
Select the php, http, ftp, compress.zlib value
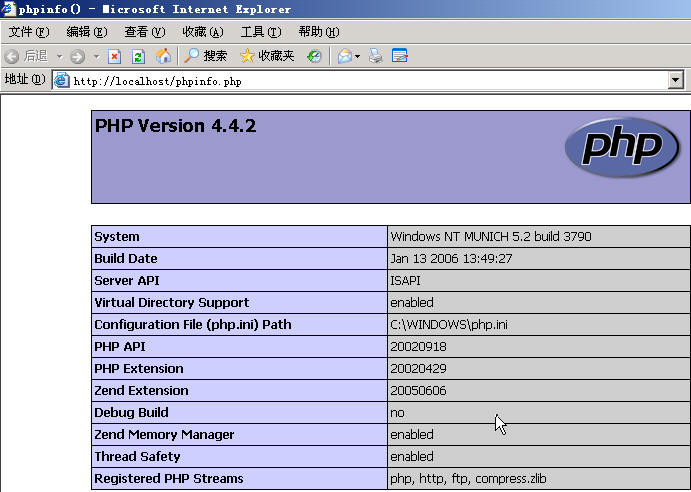[468, 479]
